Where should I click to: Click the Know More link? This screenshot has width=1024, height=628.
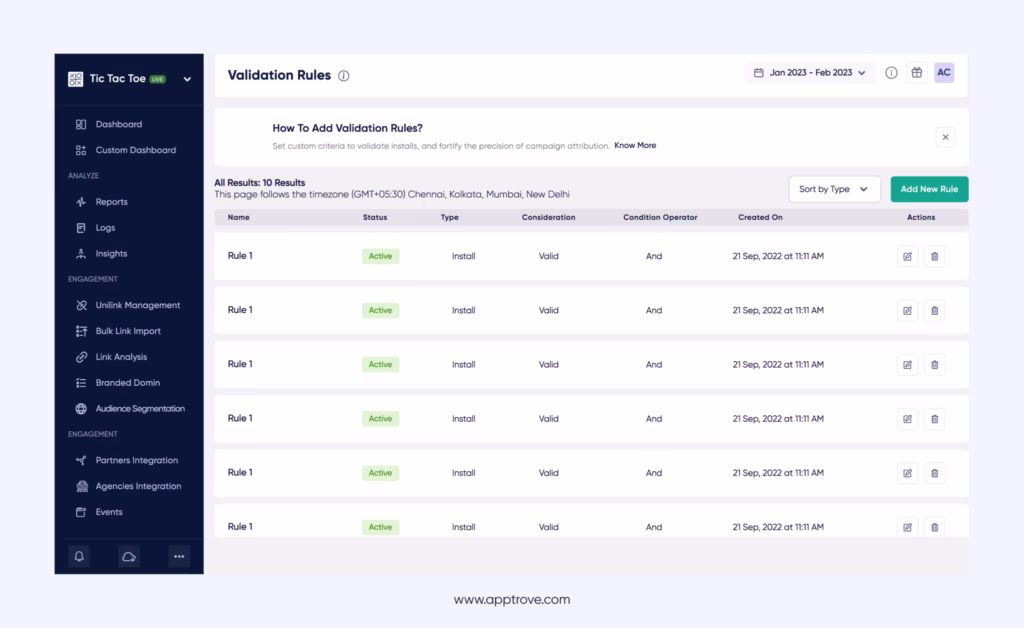coord(635,146)
